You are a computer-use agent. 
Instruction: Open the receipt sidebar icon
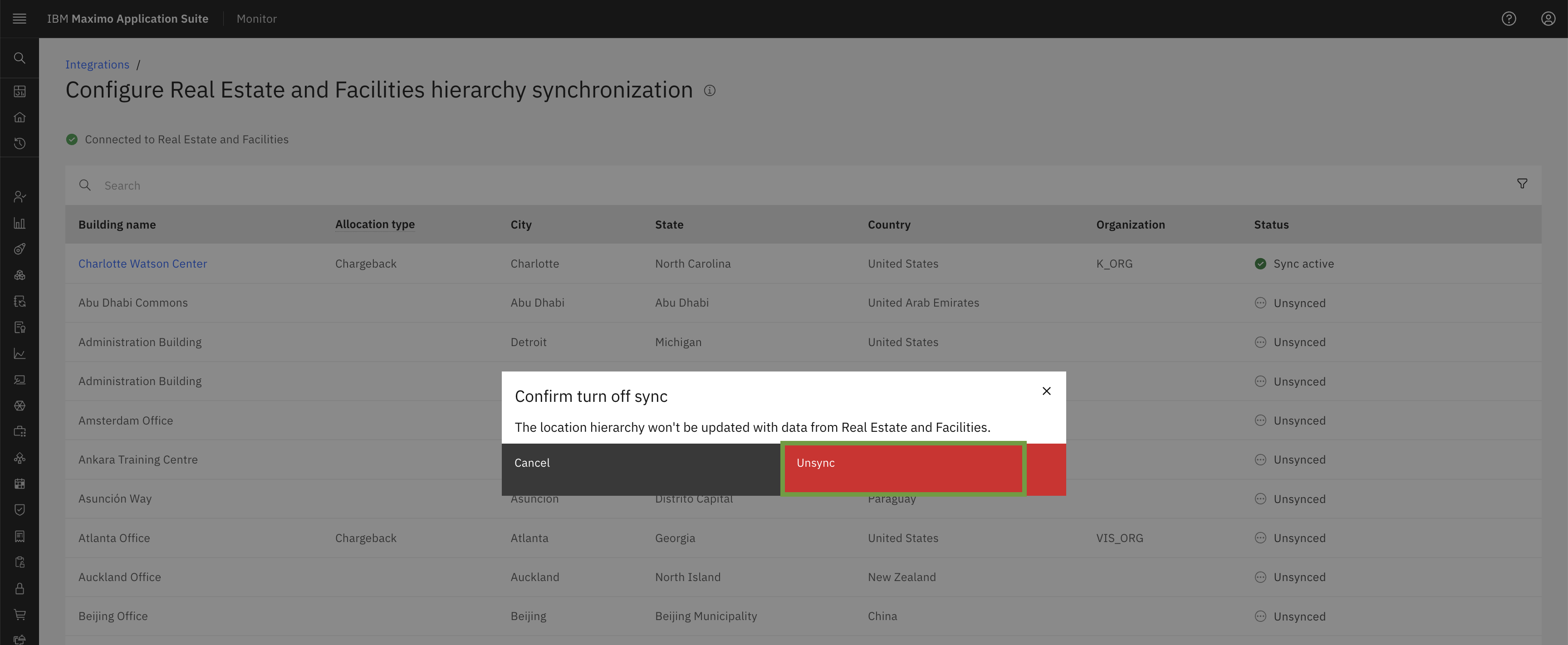(20, 536)
